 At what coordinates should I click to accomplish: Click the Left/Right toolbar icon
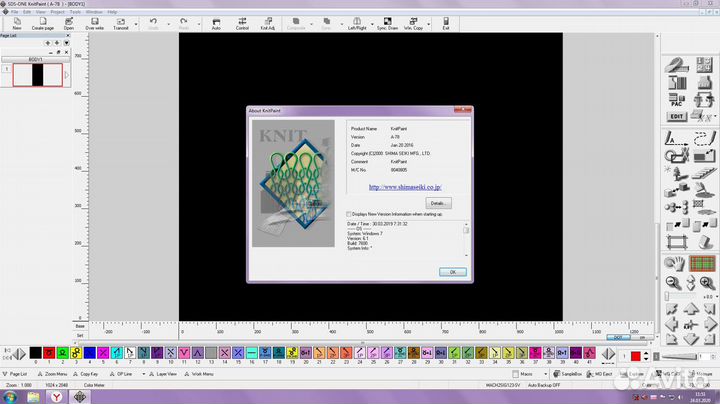357,24
